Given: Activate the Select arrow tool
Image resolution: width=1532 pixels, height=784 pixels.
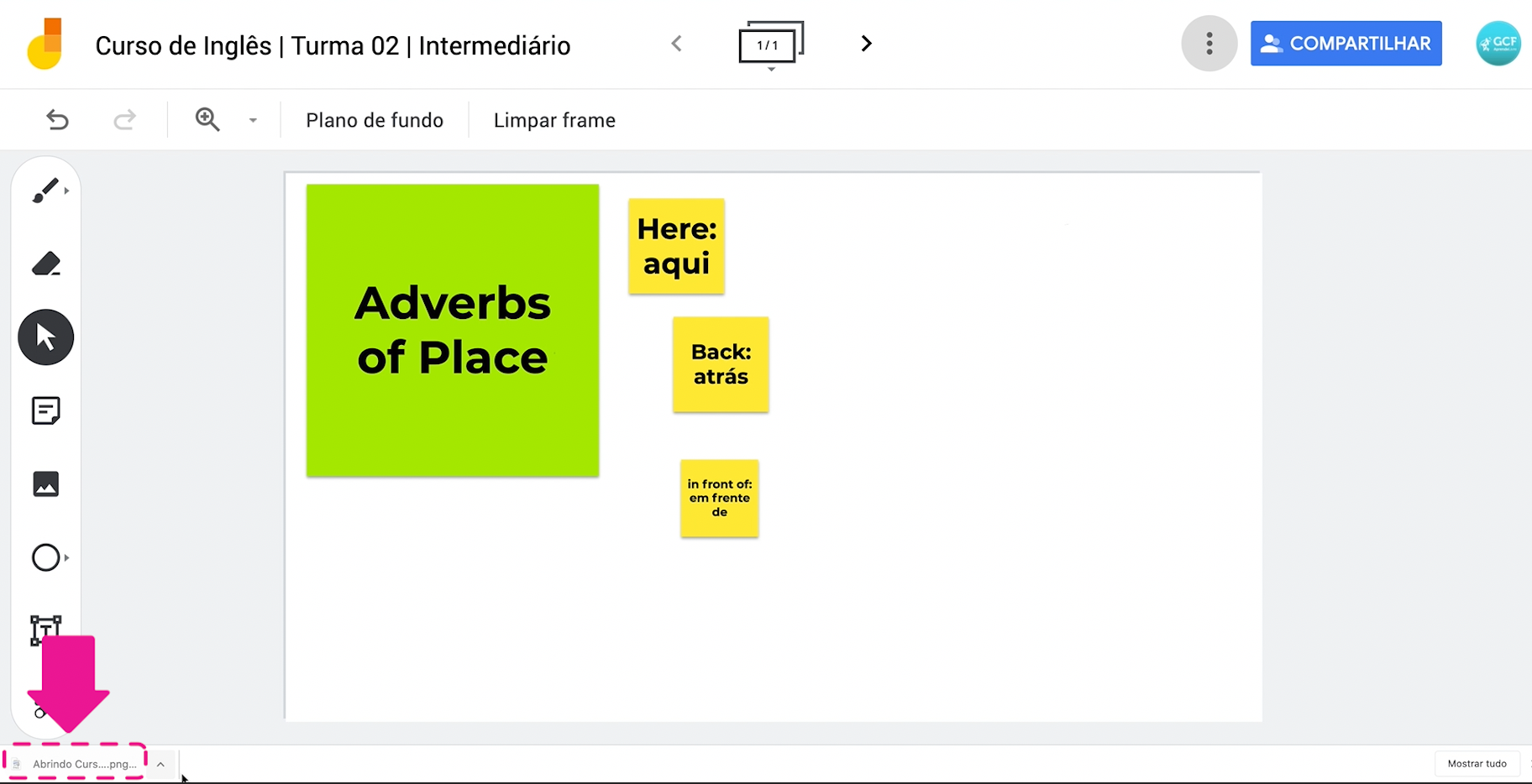Looking at the screenshot, I should 45,337.
